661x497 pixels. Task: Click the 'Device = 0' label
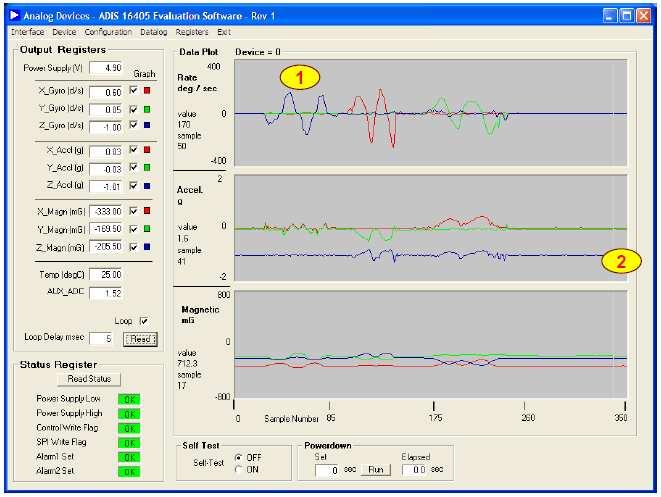click(258, 52)
